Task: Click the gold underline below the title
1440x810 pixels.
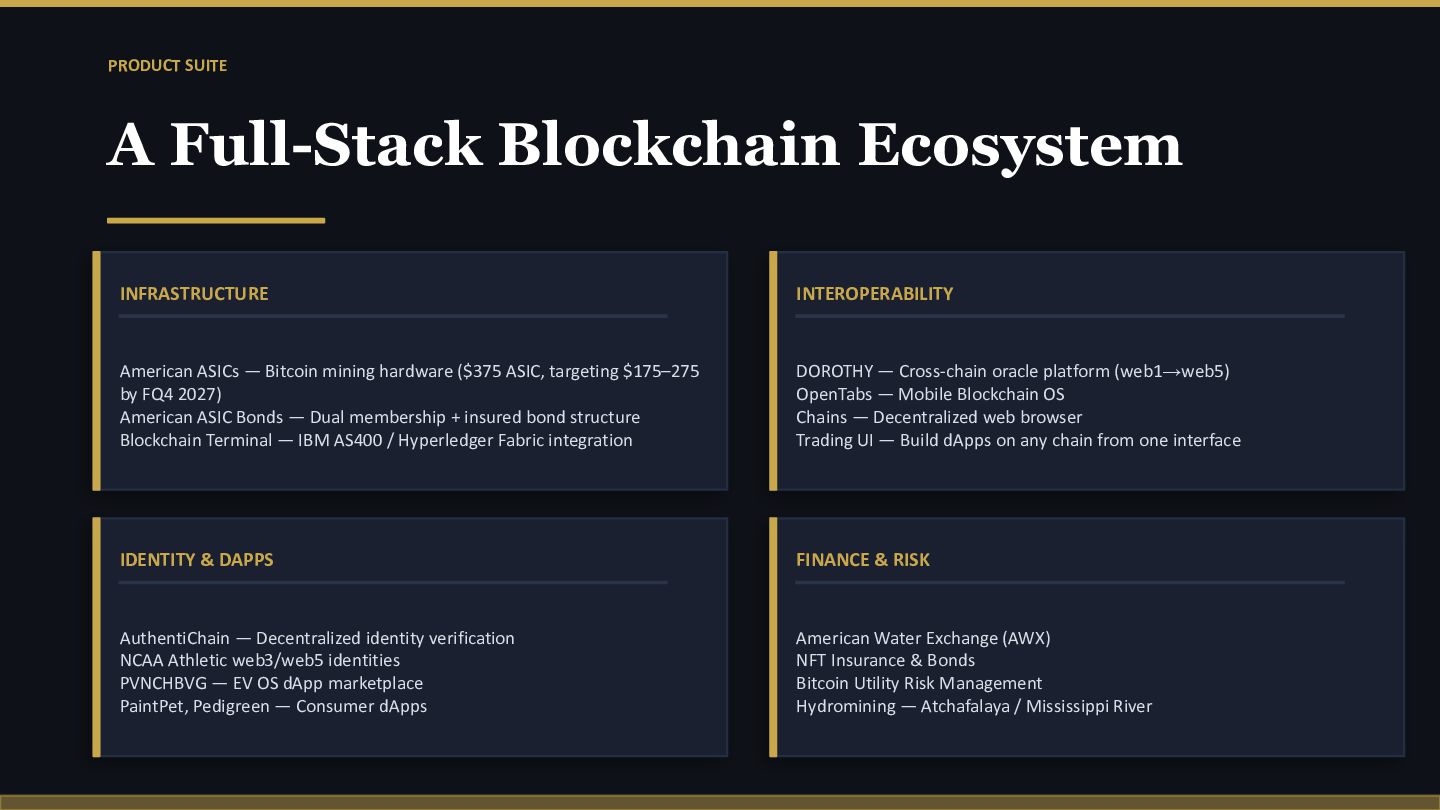Action: (216, 220)
